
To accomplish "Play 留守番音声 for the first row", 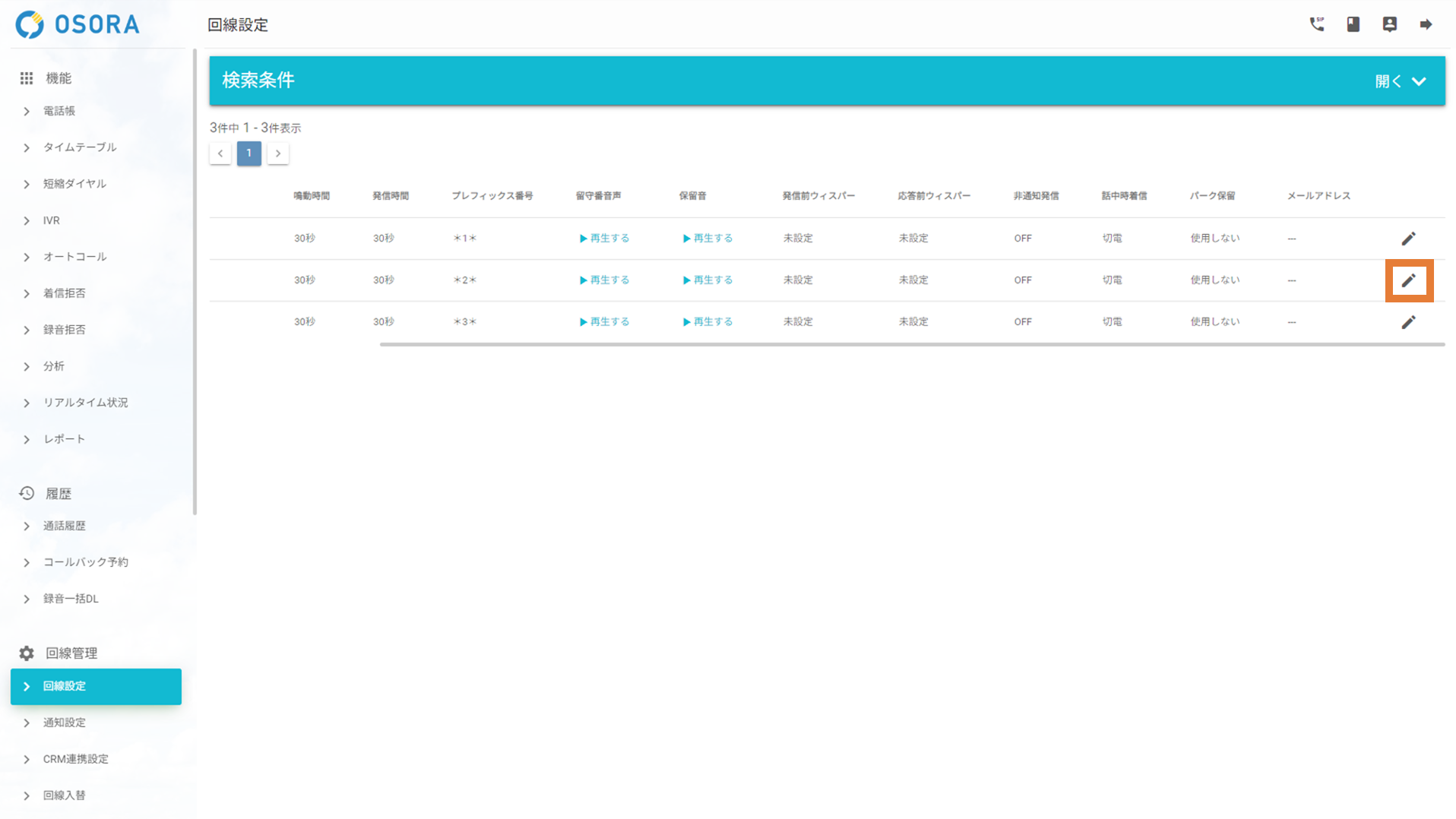I will 604,239.
